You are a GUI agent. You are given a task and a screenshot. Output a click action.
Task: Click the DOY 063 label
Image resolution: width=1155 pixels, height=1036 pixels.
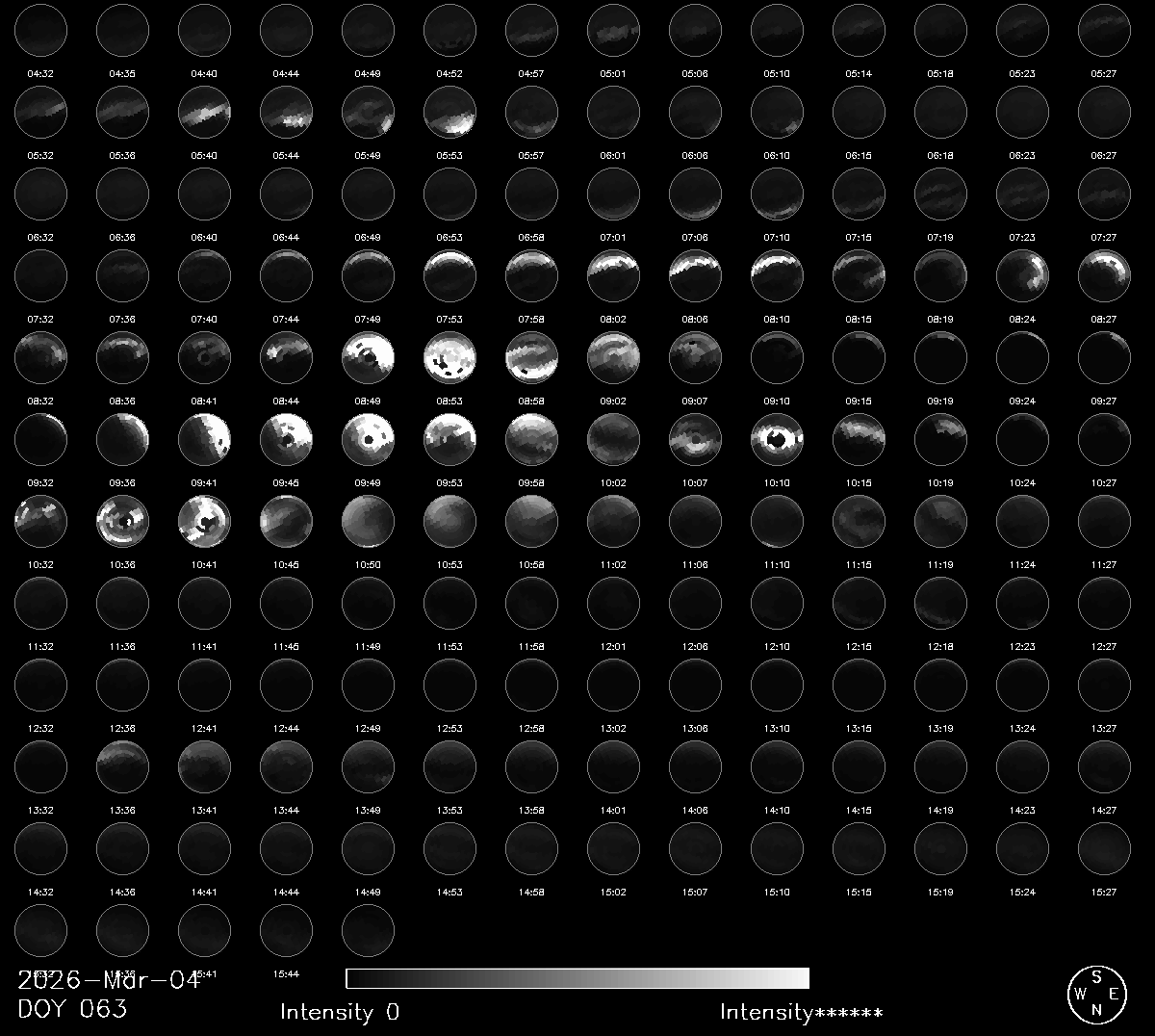[72, 1009]
